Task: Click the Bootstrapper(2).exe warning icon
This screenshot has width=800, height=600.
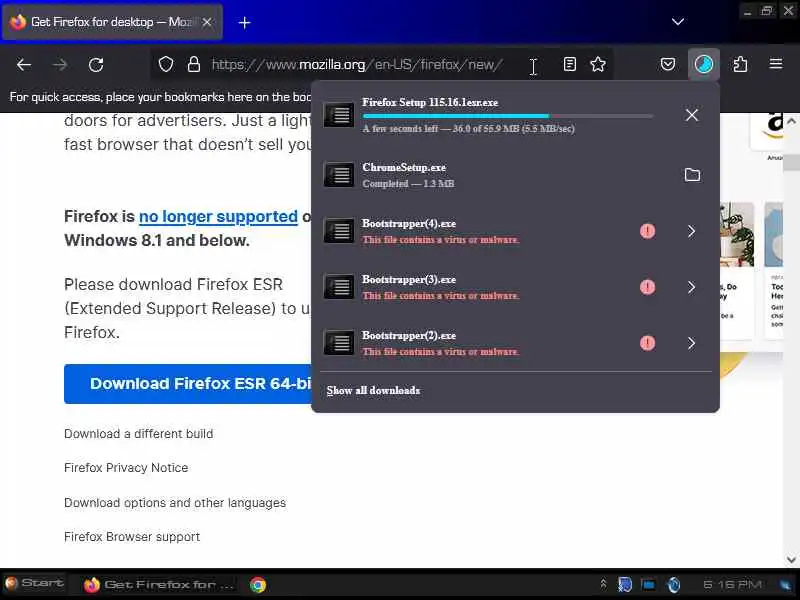Action: [x=647, y=343]
